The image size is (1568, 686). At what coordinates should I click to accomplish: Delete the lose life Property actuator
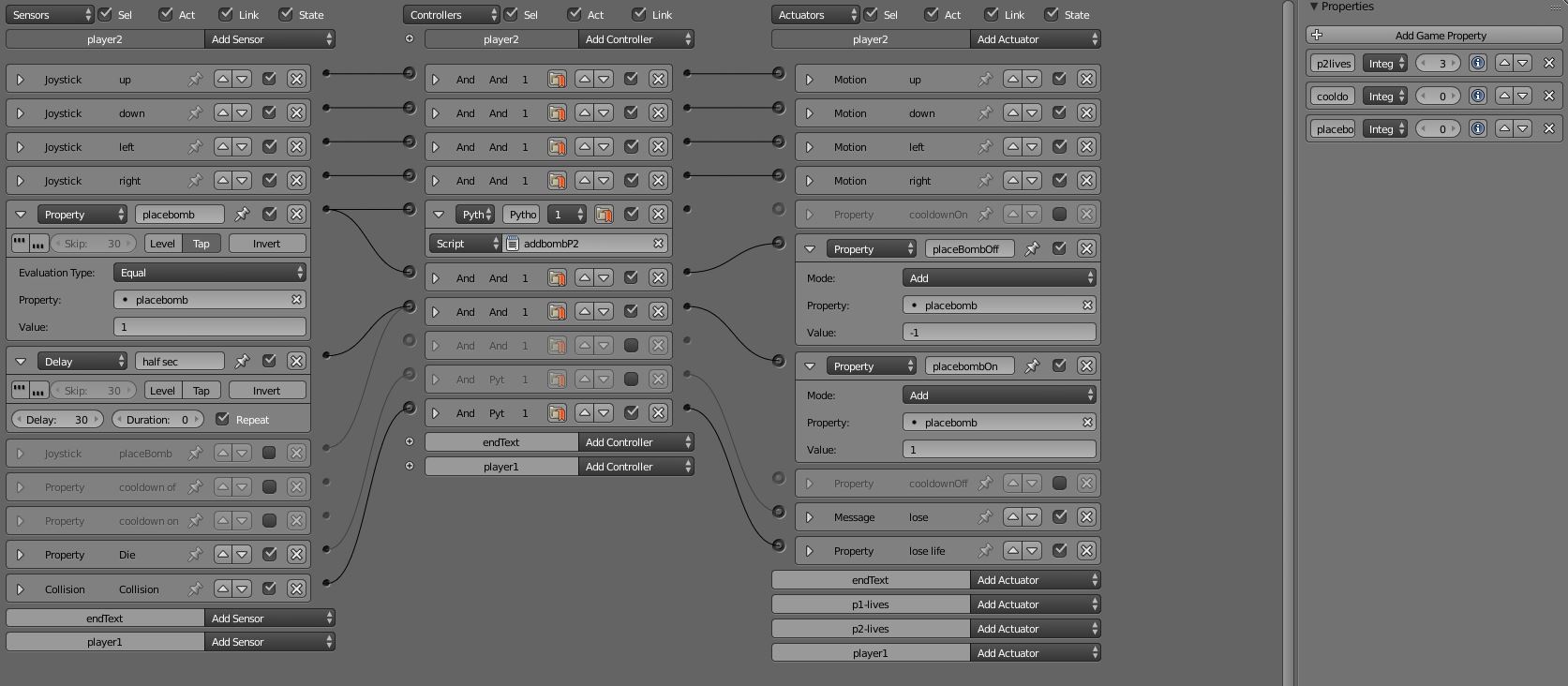pyautogui.click(x=1086, y=551)
